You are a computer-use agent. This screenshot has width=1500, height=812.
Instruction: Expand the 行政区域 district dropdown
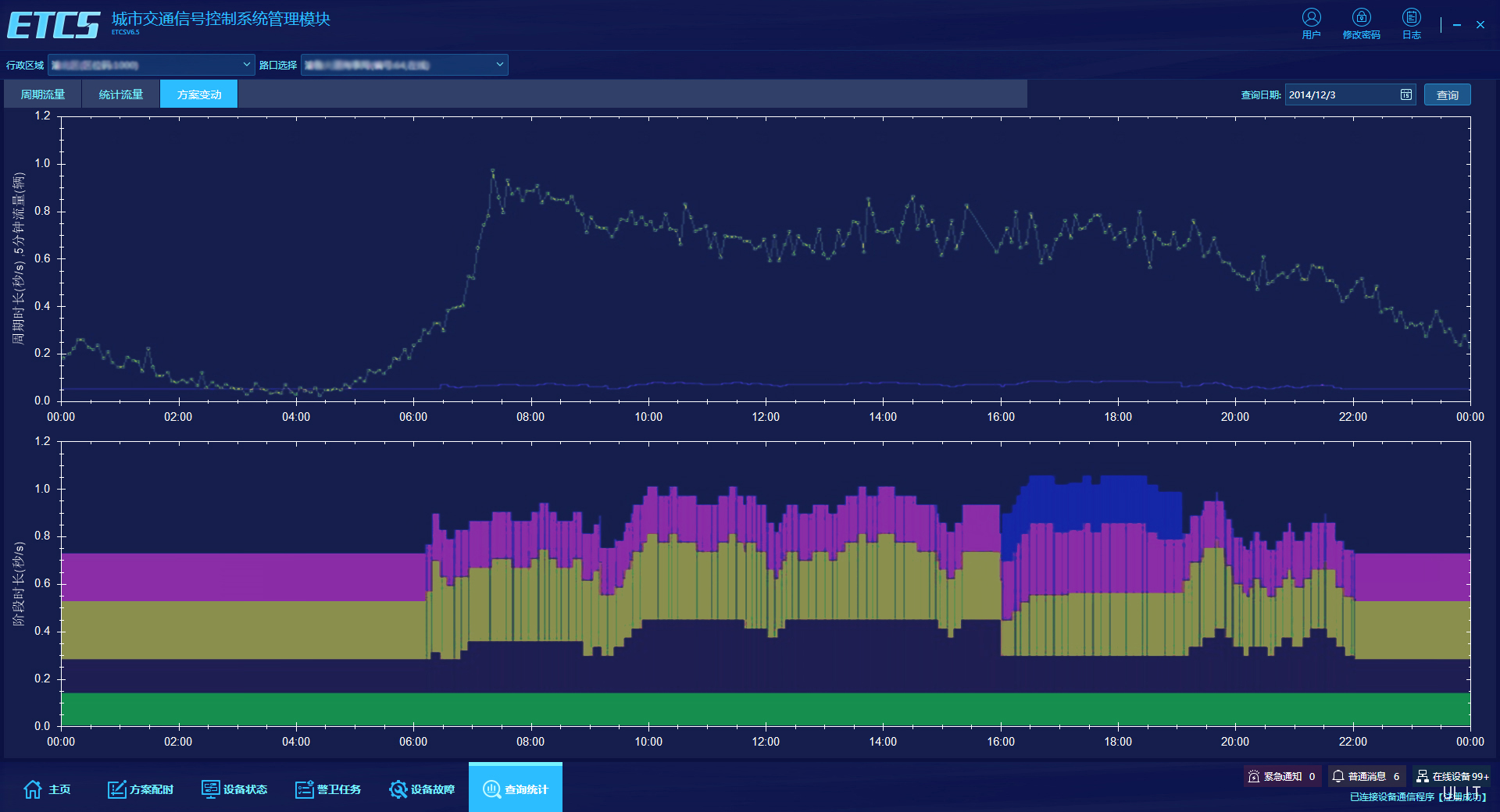pyautogui.click(x=246, y=65)
